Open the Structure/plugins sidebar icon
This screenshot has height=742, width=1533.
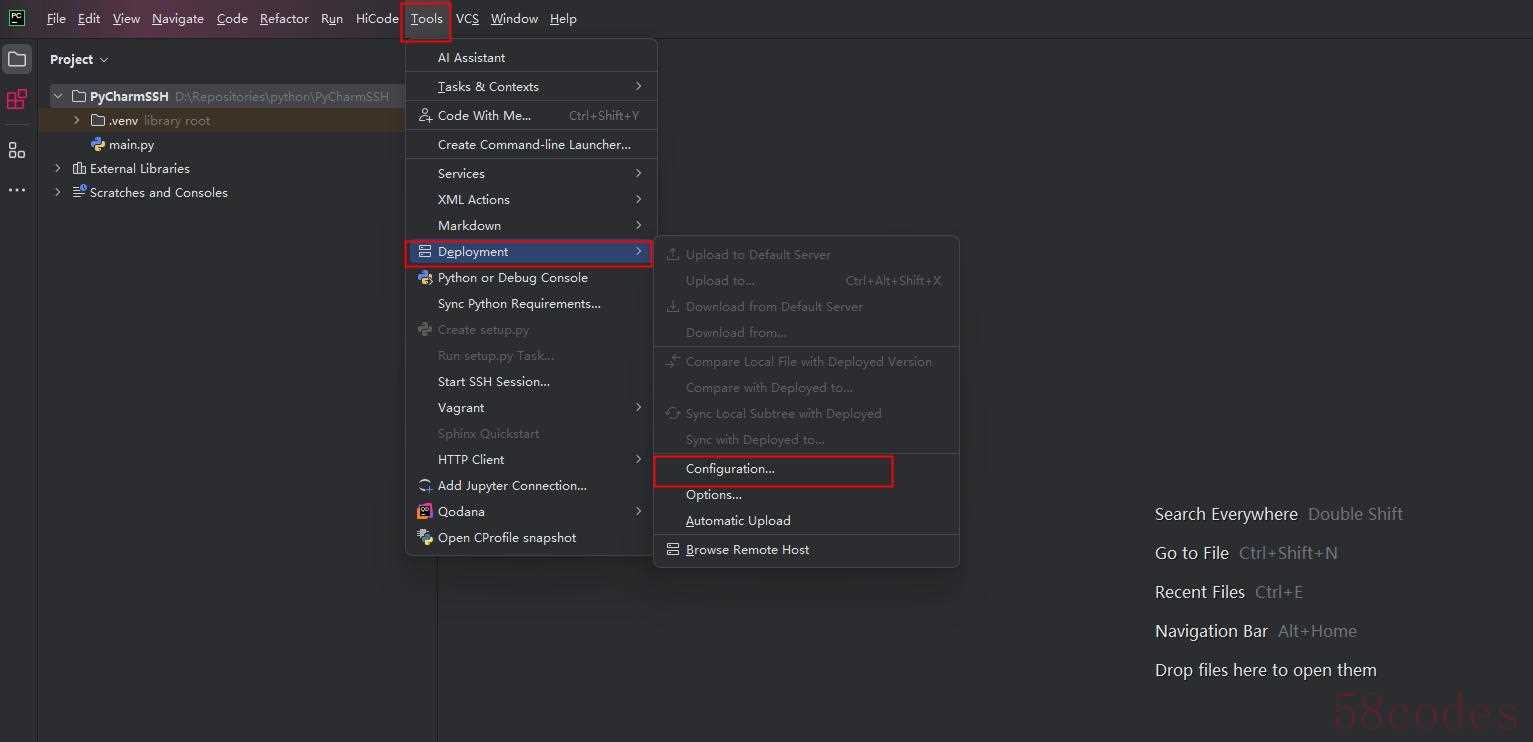point(17,99)
